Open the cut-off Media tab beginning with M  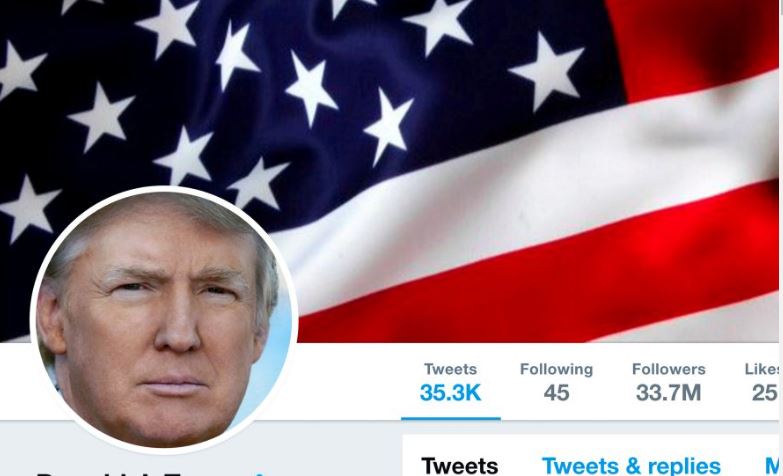click(772, 466)
